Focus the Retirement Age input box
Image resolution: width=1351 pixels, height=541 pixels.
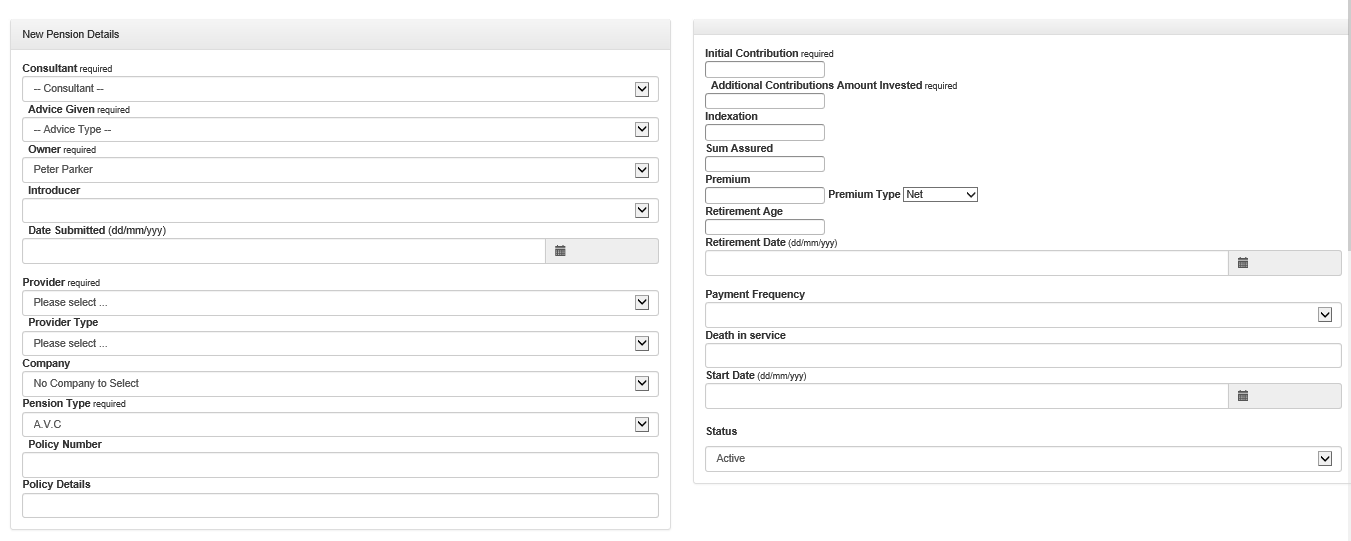click(765, 227)
